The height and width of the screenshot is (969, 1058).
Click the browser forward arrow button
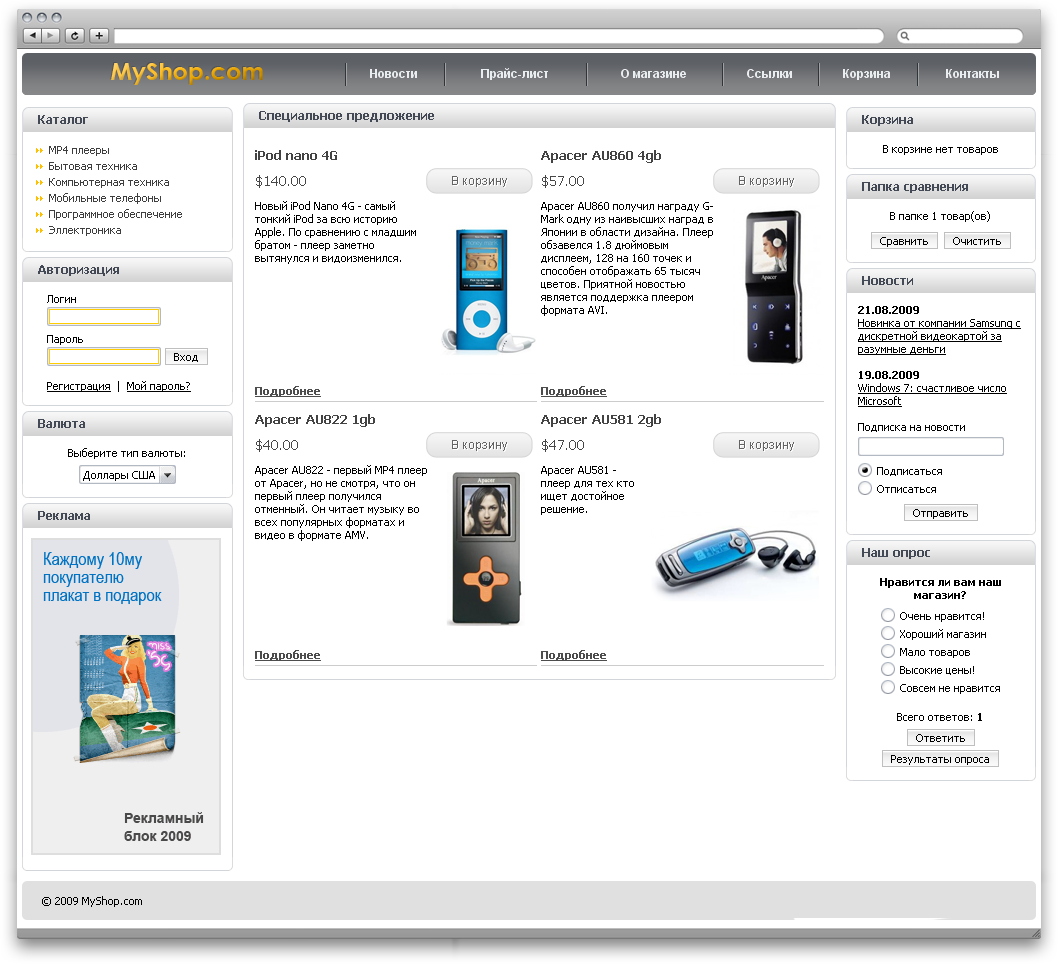51,35
